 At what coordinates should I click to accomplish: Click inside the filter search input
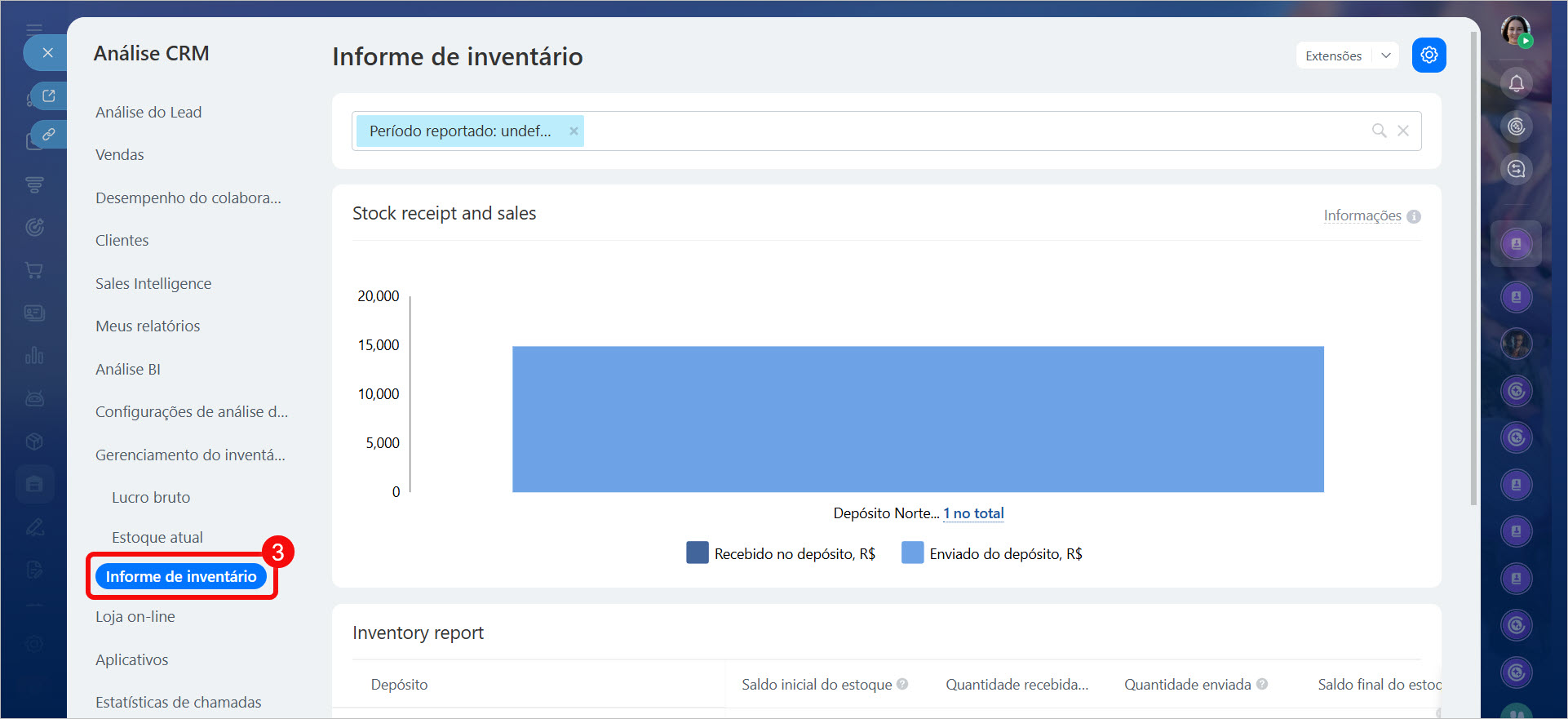click(971, 131)
